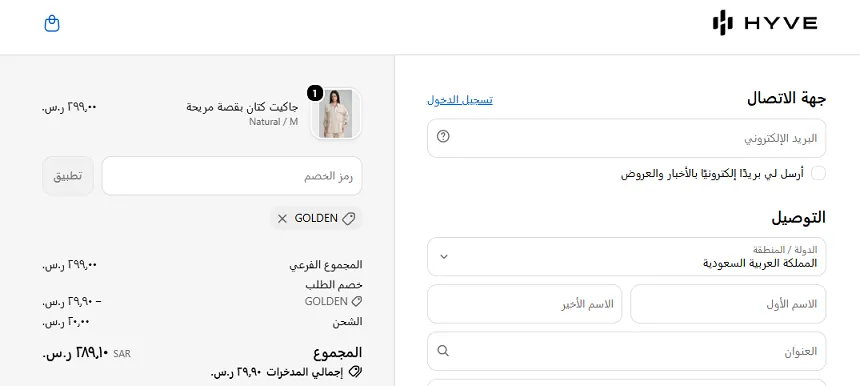Click the تطبيق apply discount button
The height and width of the screenshot is (386, 860).
pyautogui.click(x=68, y=176)
